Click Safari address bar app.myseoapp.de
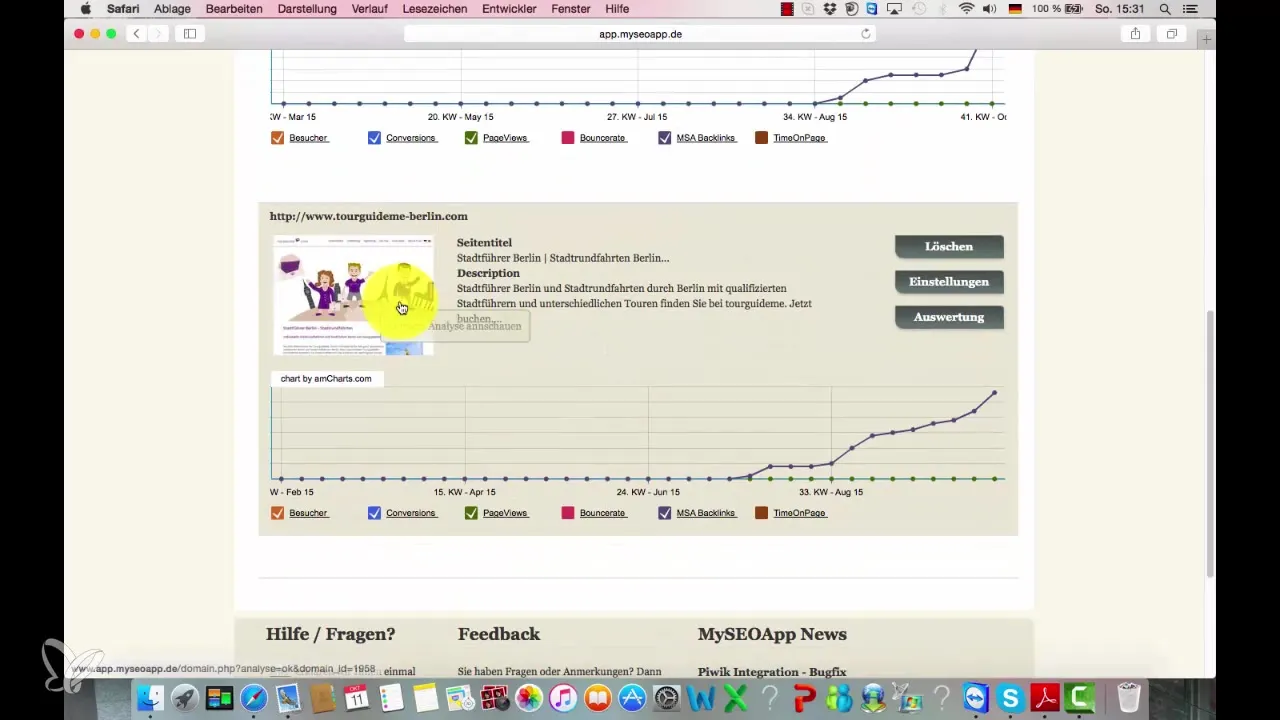The height and width of the screenshot is (720, 1280). [640, 34]
